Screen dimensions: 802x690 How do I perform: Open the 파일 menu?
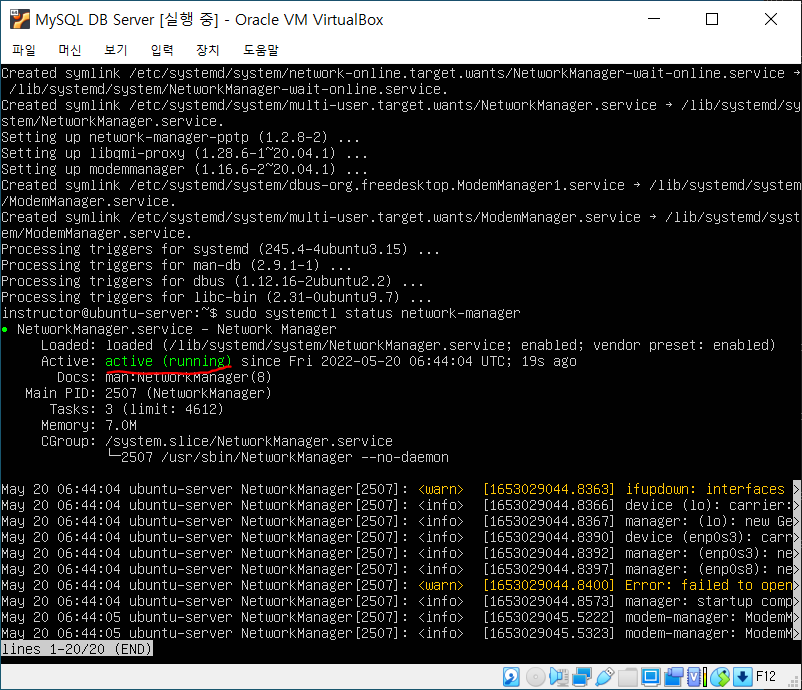tap(24, 50)
